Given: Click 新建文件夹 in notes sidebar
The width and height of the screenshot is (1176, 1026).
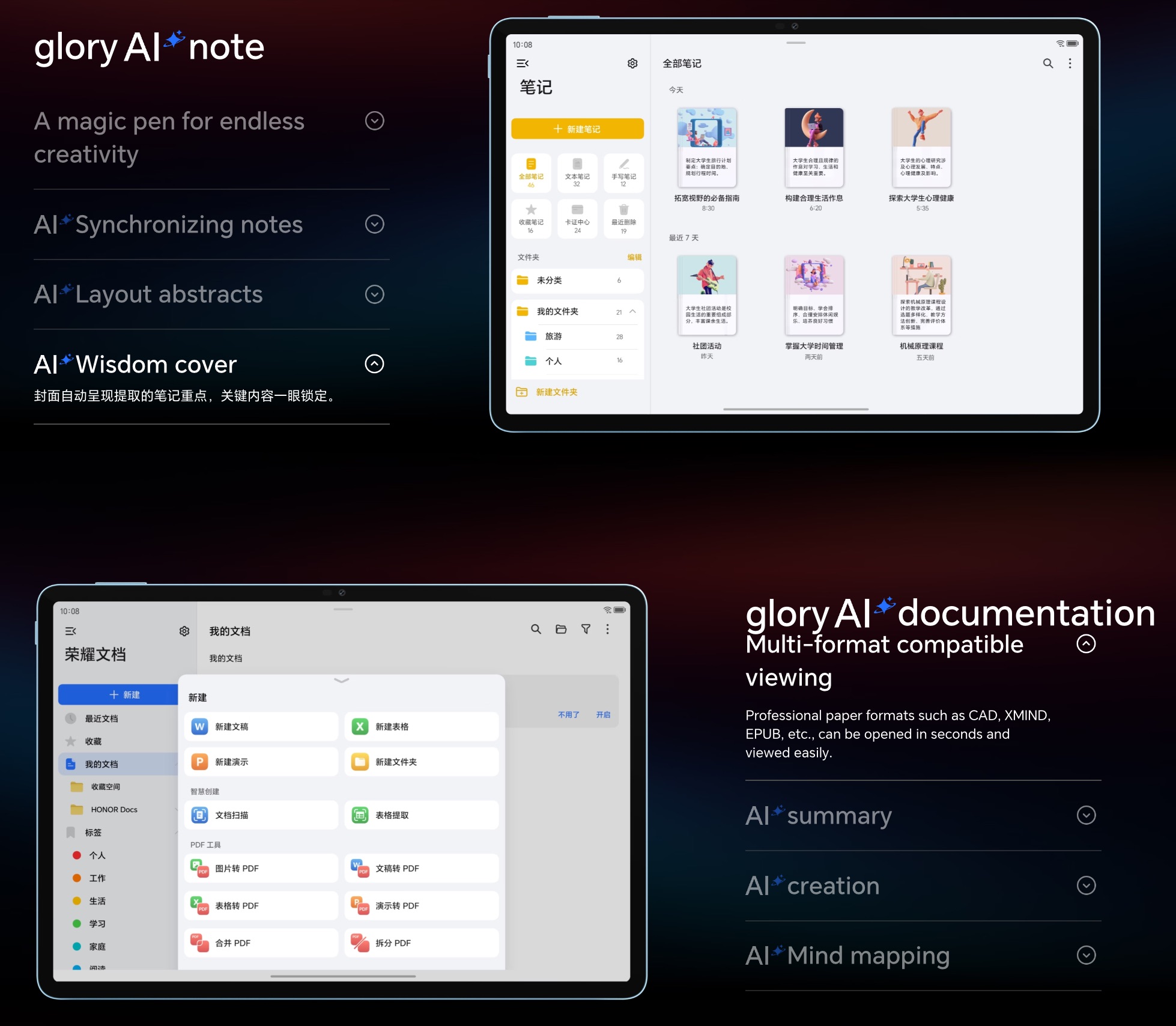Looking at the screenshot, I should point(547,392).
